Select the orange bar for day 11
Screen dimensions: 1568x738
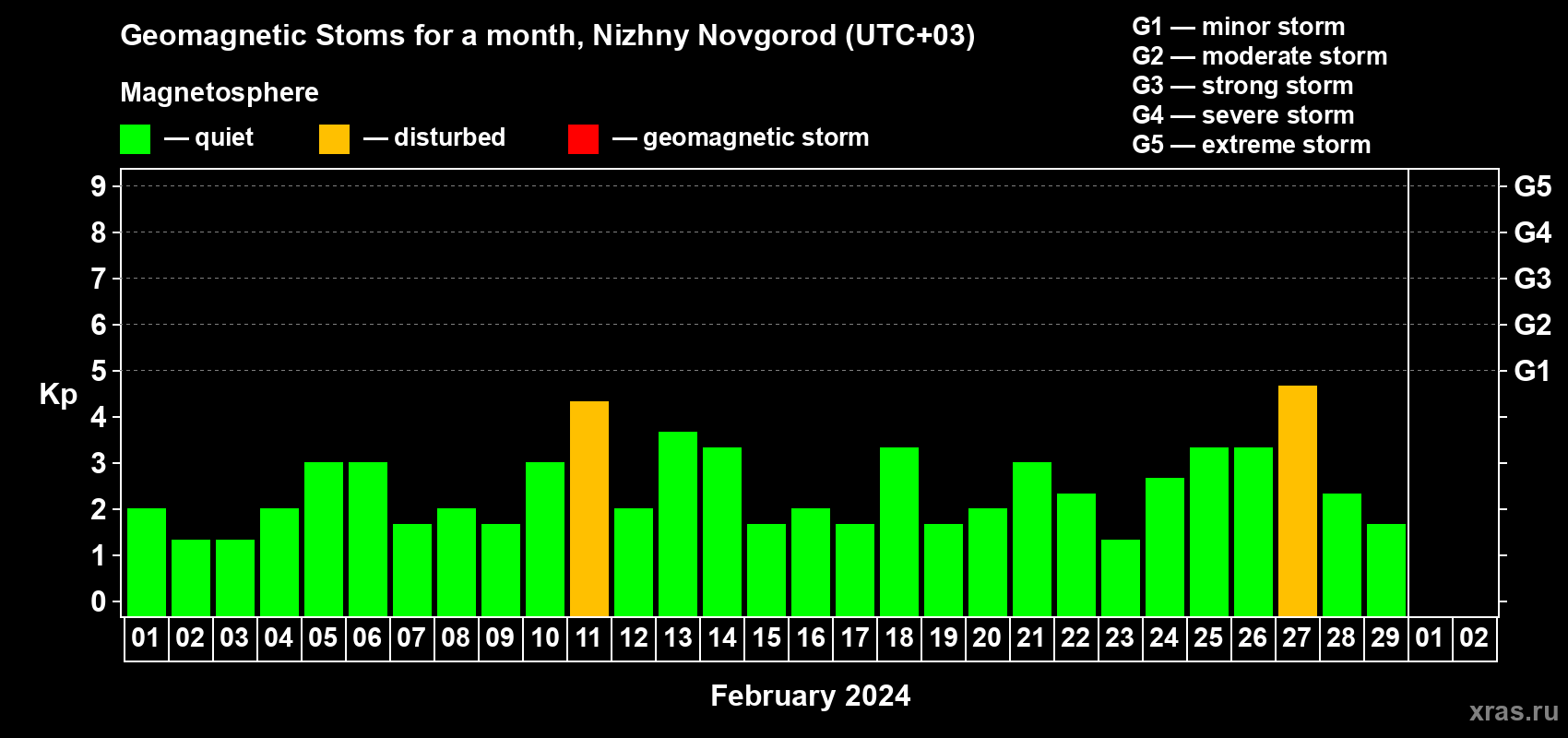tap(589, 508)
